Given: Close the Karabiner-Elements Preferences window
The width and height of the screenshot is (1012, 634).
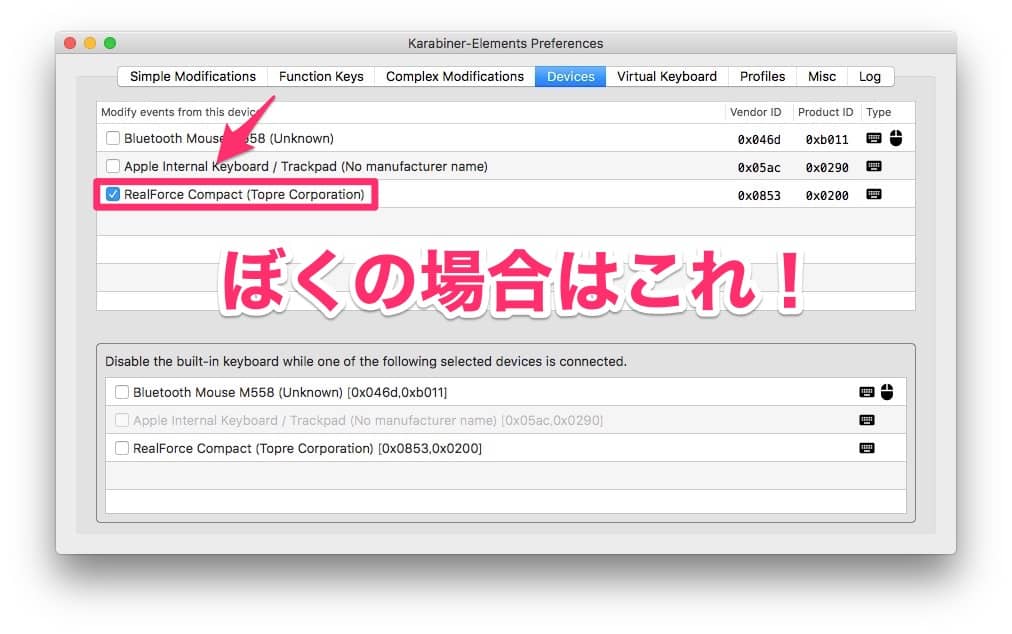Looking at the screenshot, I should [70, 43].
